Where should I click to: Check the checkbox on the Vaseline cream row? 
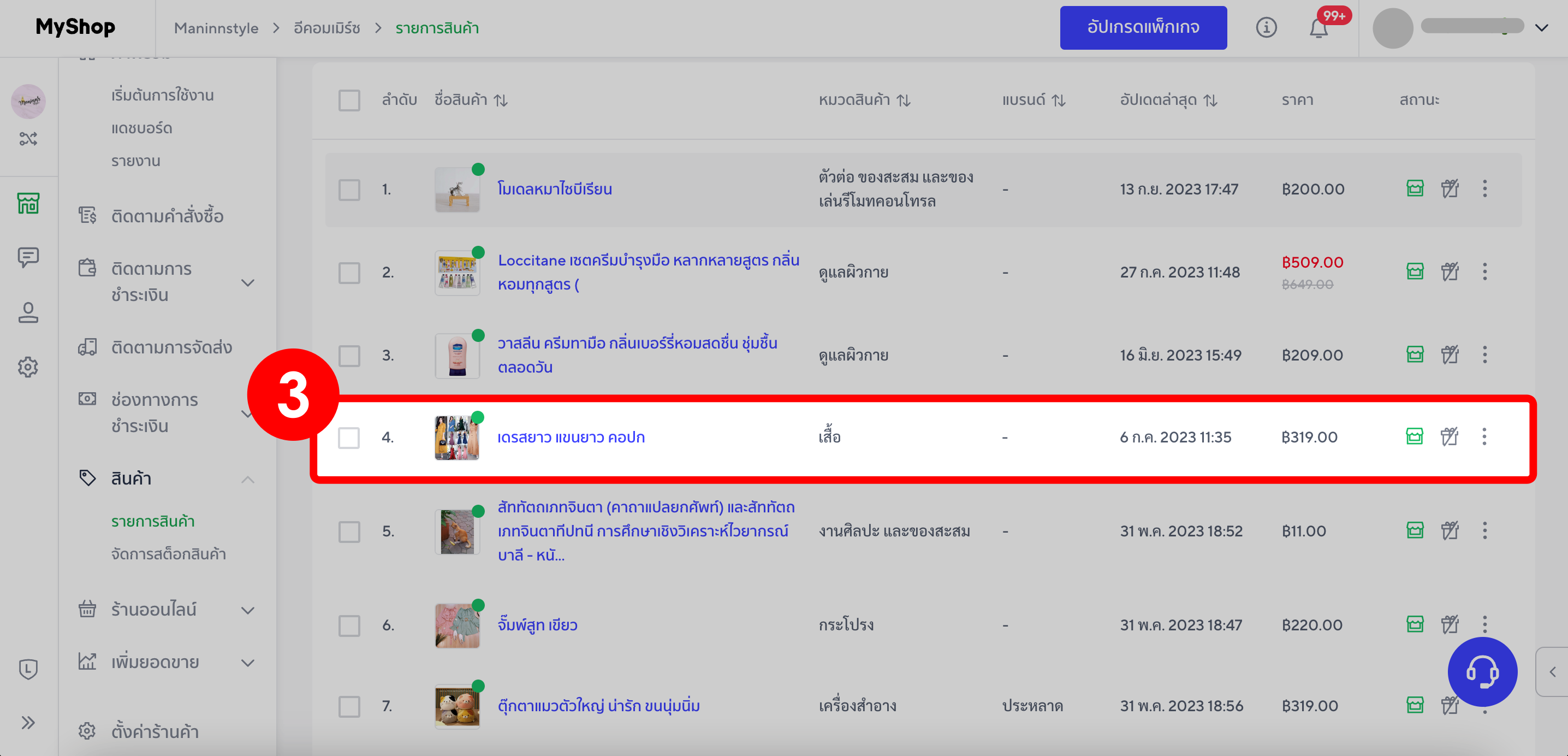349,355
